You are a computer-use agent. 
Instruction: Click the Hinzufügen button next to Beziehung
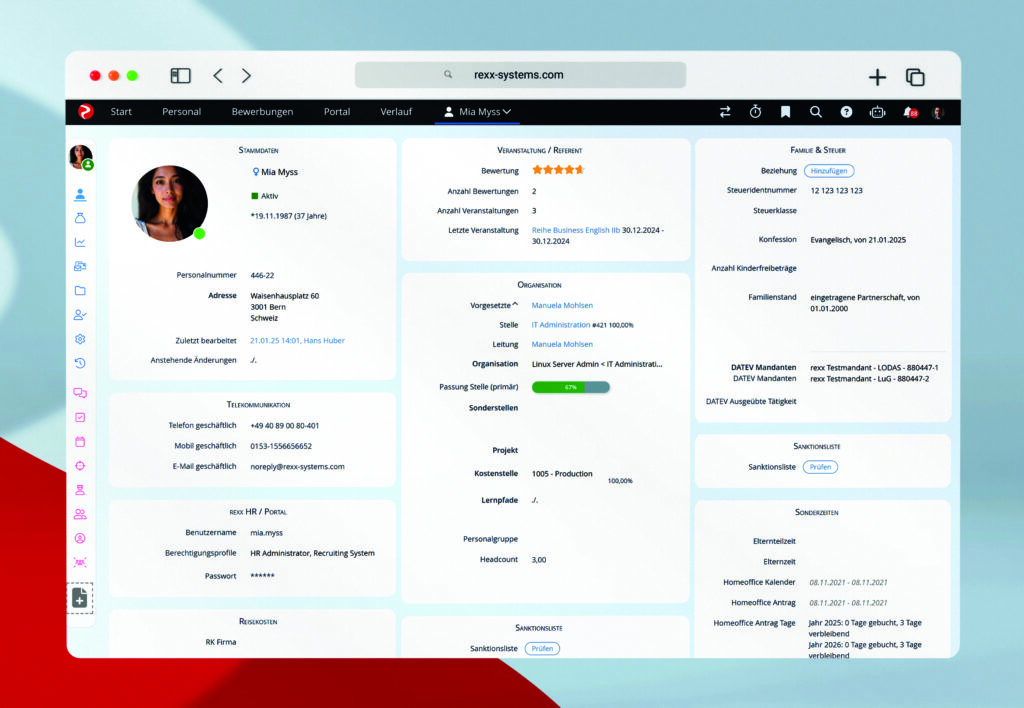pos(829,171)
